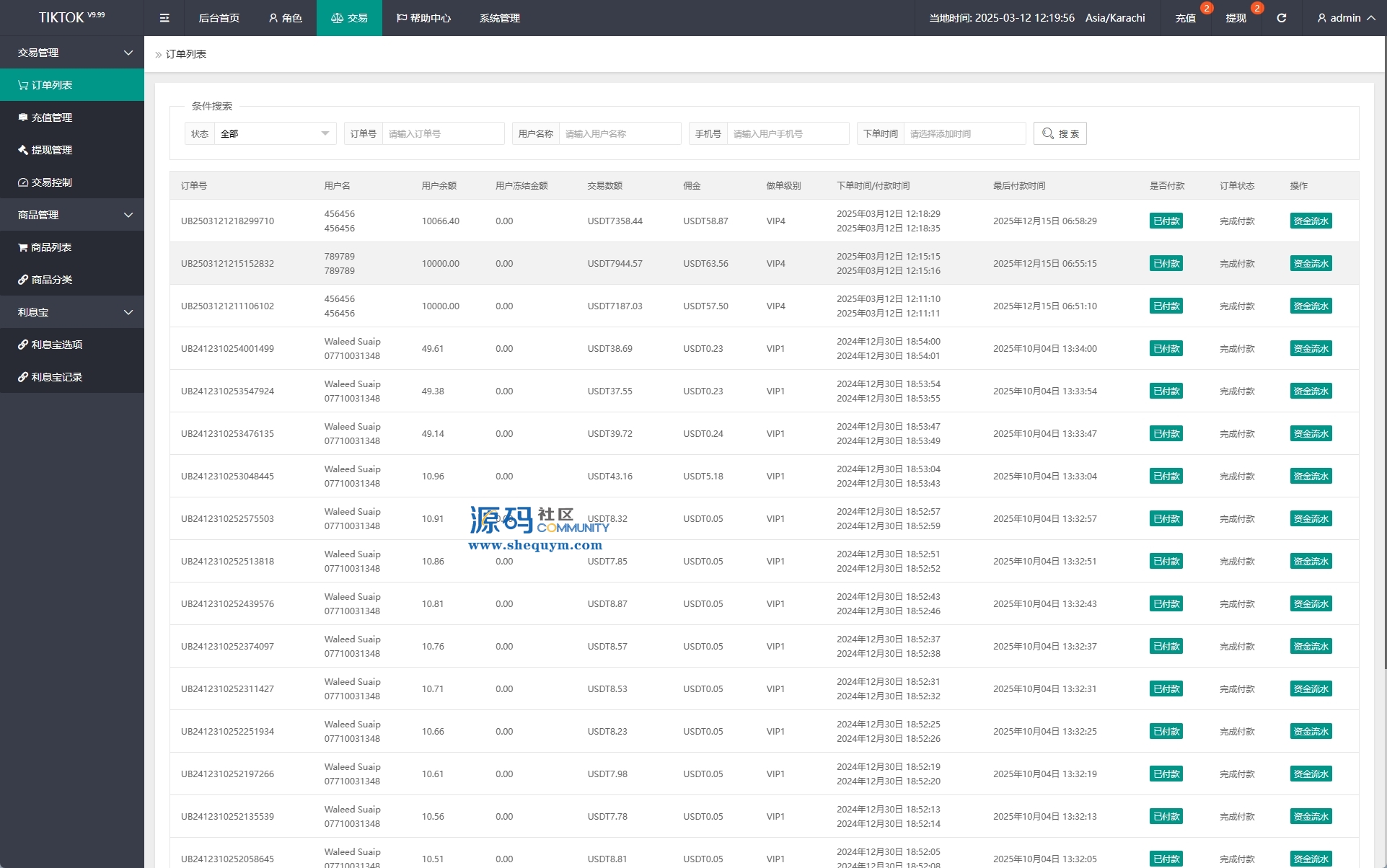Collapse the 利息宝 sidebar group
This screenshot has width=1387, height=868.
72,312
